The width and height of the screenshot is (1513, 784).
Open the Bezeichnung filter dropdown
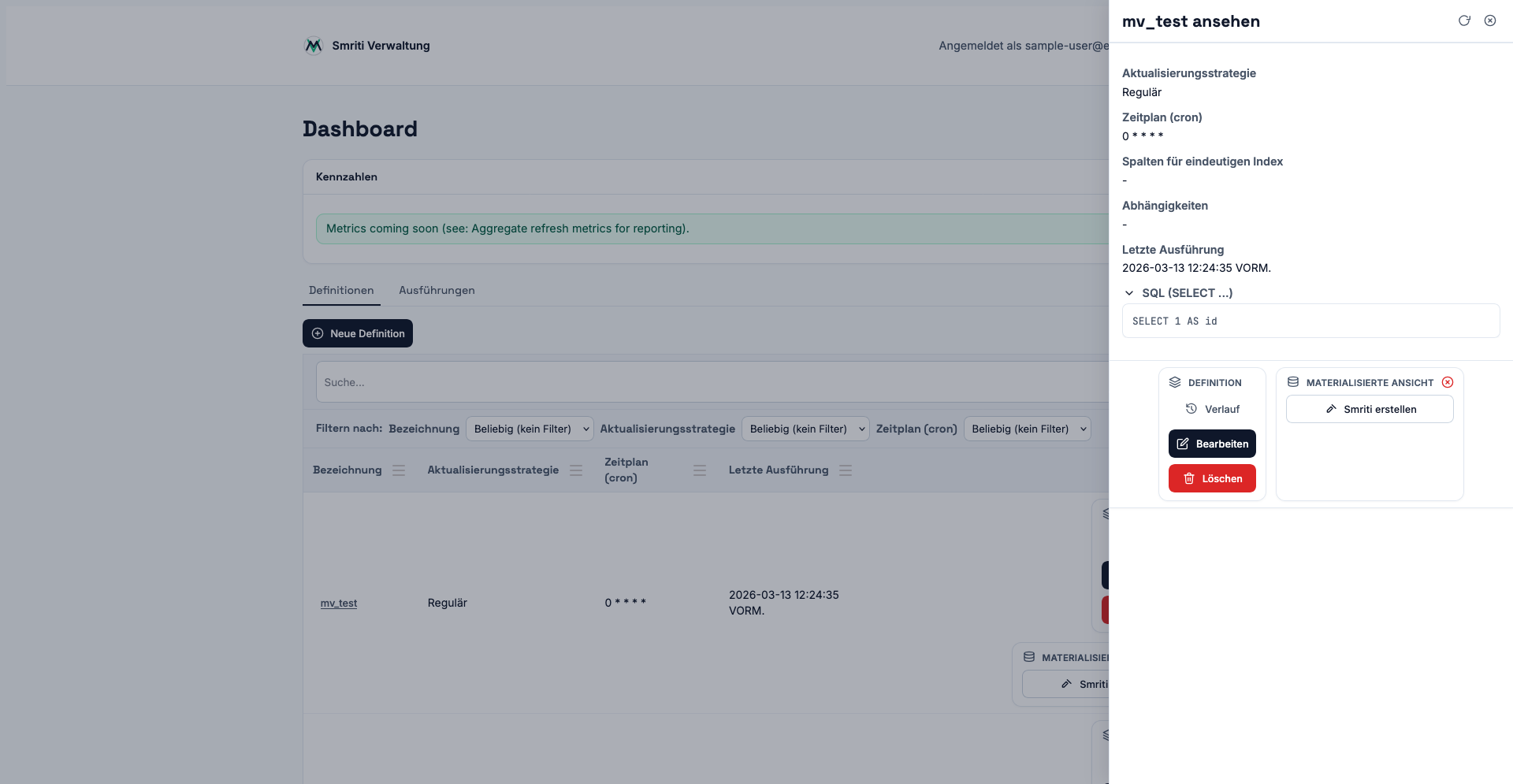[530, 429]
